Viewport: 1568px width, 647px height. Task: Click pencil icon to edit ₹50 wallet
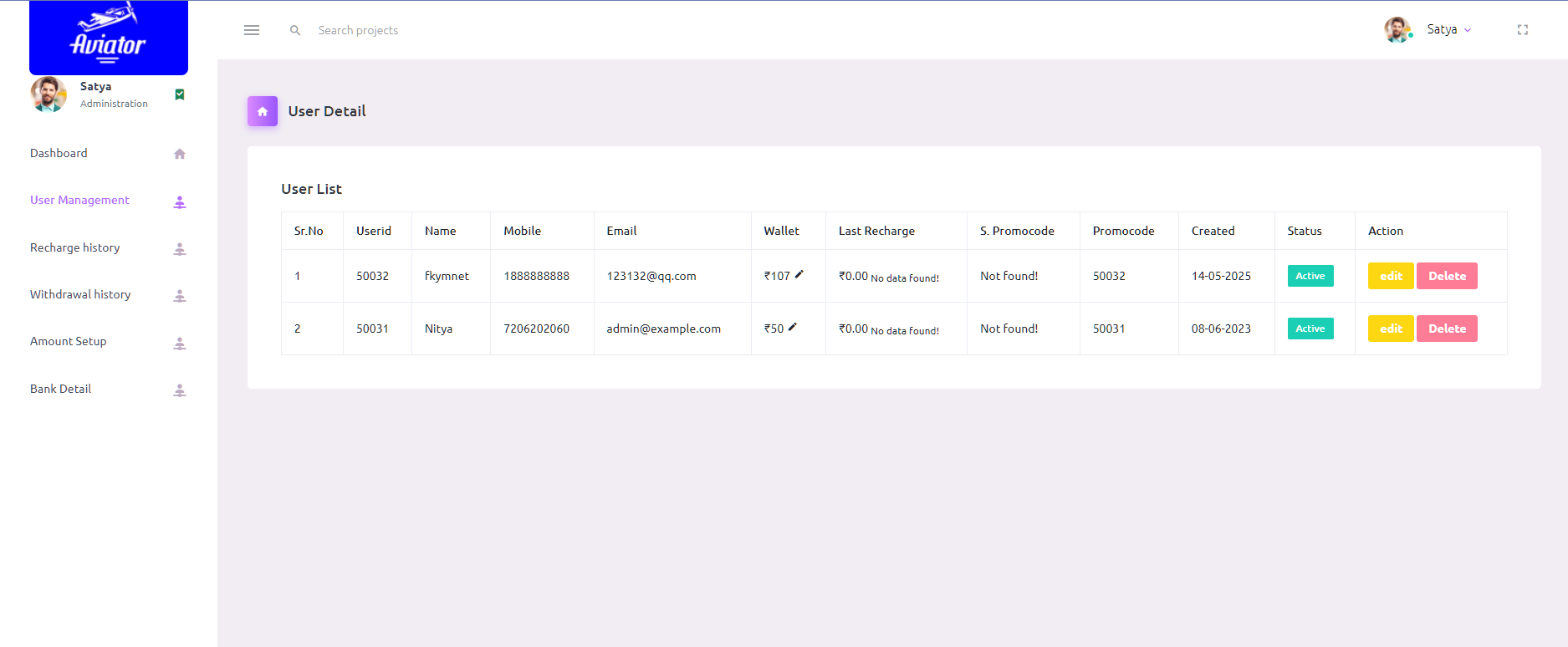point(793,327)
